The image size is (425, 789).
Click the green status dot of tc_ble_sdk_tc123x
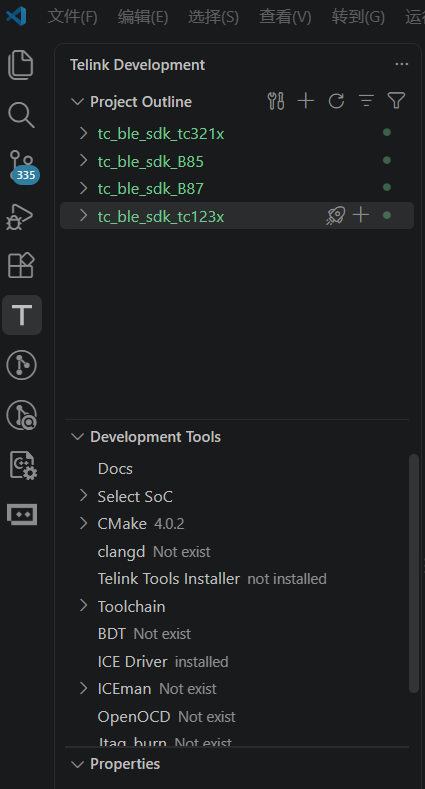click(x=387, y=215)
